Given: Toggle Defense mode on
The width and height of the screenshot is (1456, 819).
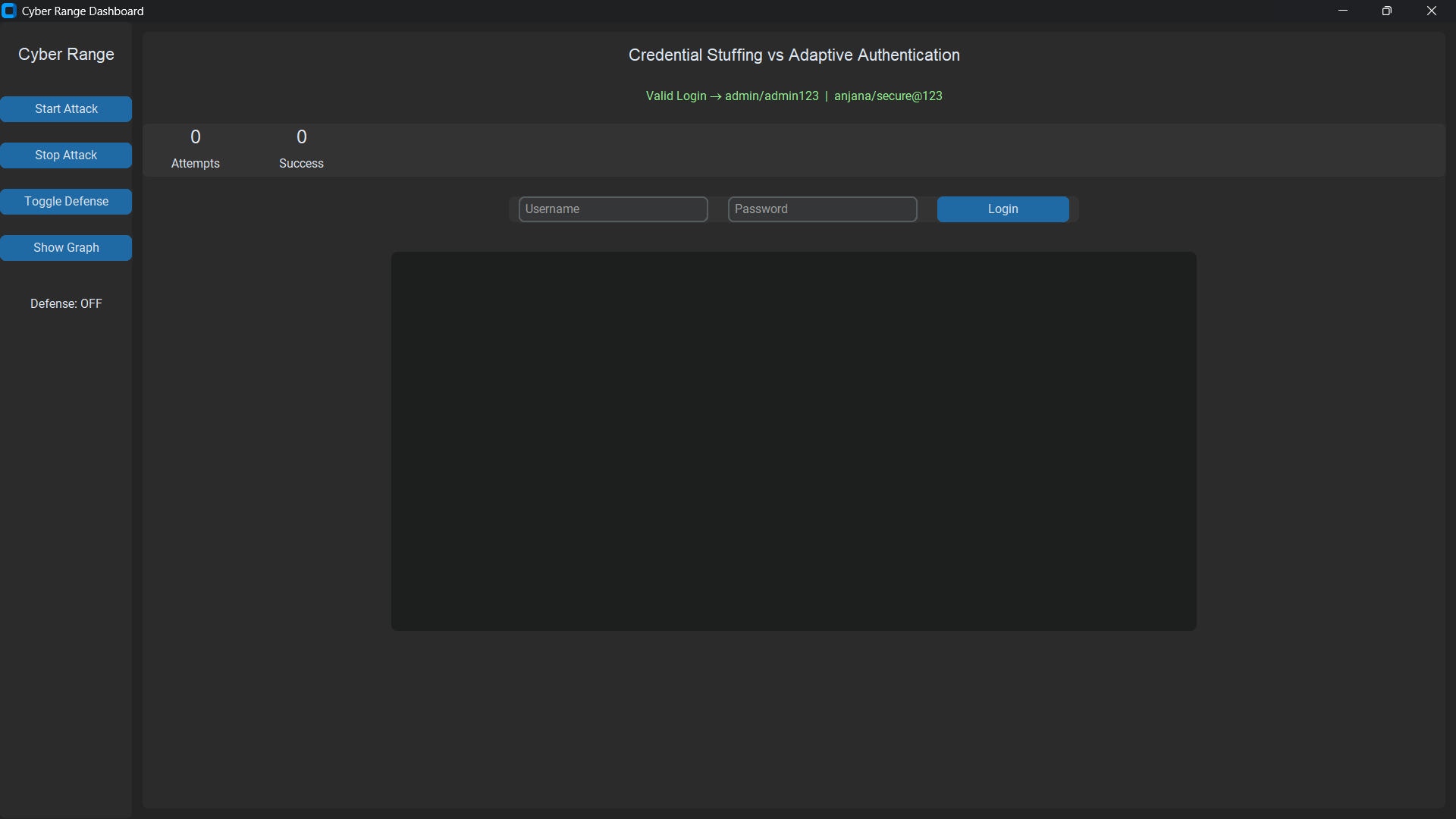Looking at the screenshot, I should point(66,202).
